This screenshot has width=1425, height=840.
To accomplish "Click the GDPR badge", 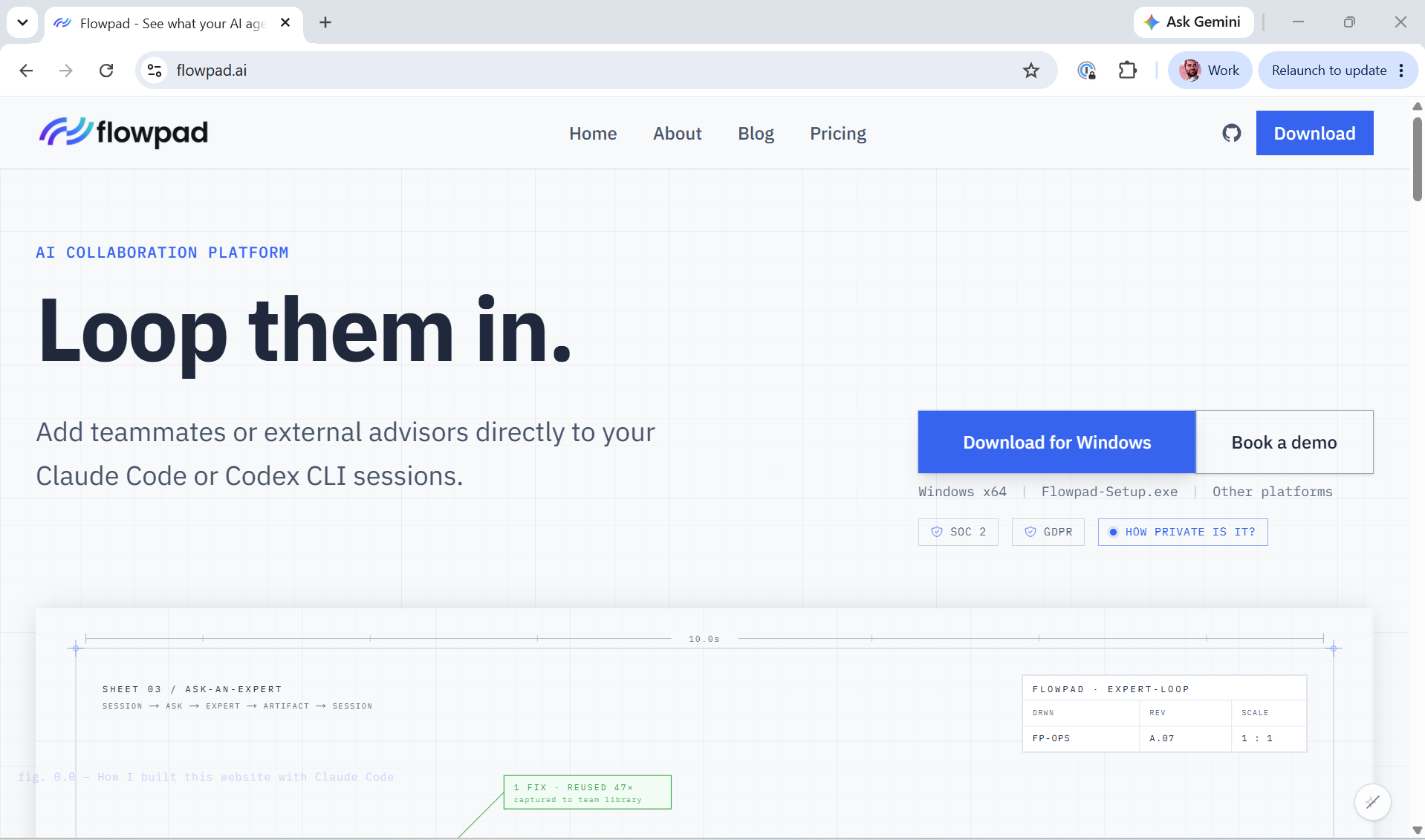I will 1048,532.
